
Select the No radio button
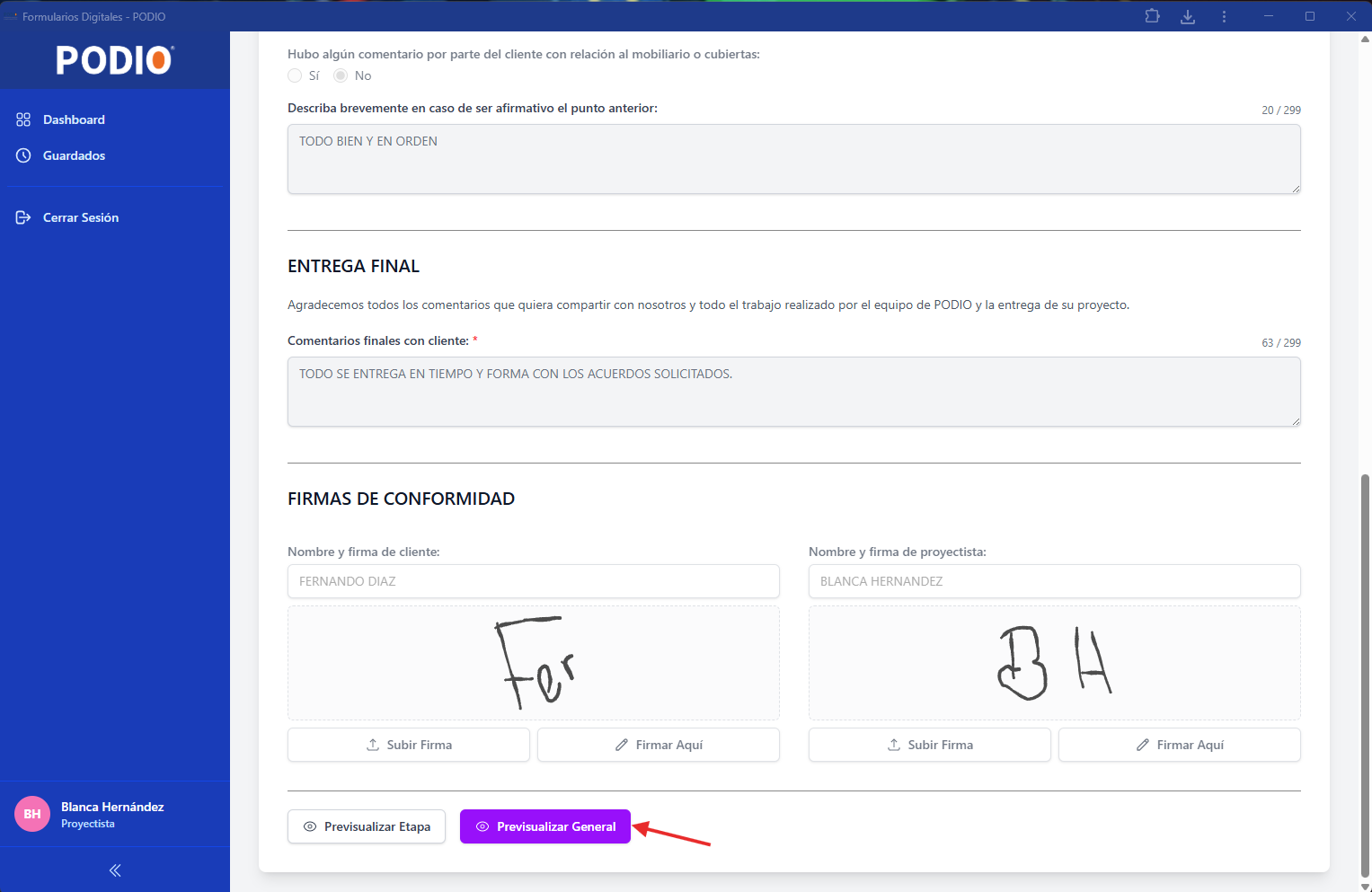(x=341, y=75)
